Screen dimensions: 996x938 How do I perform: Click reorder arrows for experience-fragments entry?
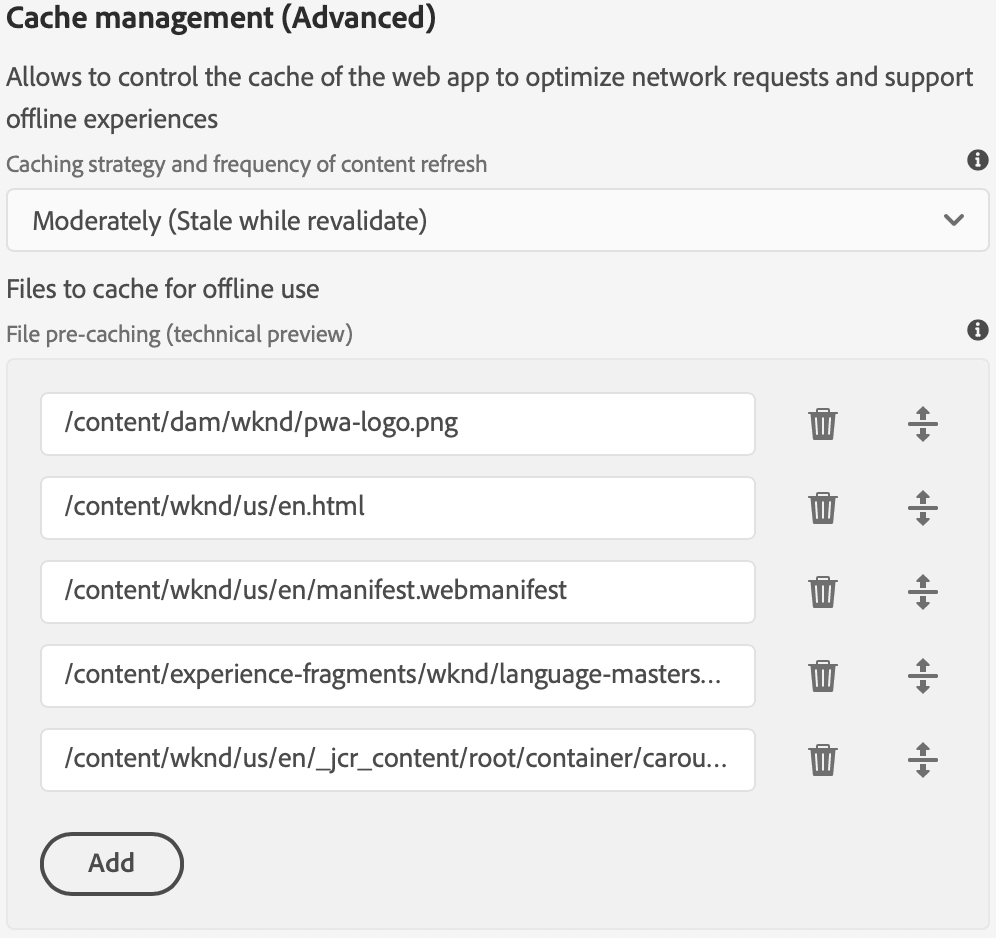[x=923, y=676]
